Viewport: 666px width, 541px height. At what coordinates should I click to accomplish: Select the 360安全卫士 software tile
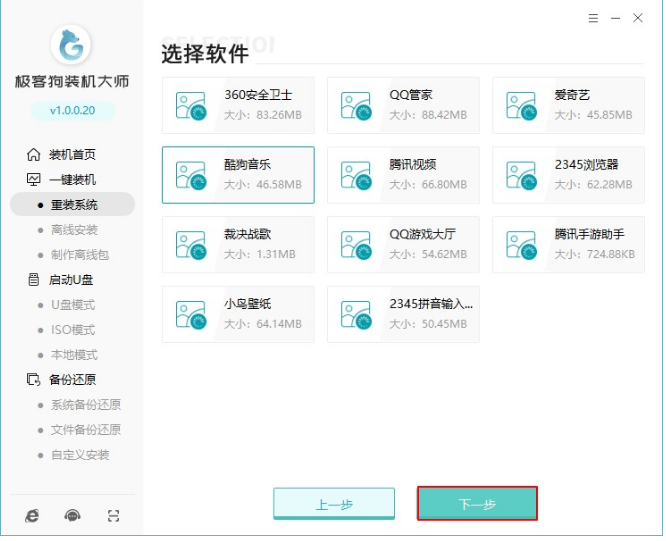click(x=238, y=106)
